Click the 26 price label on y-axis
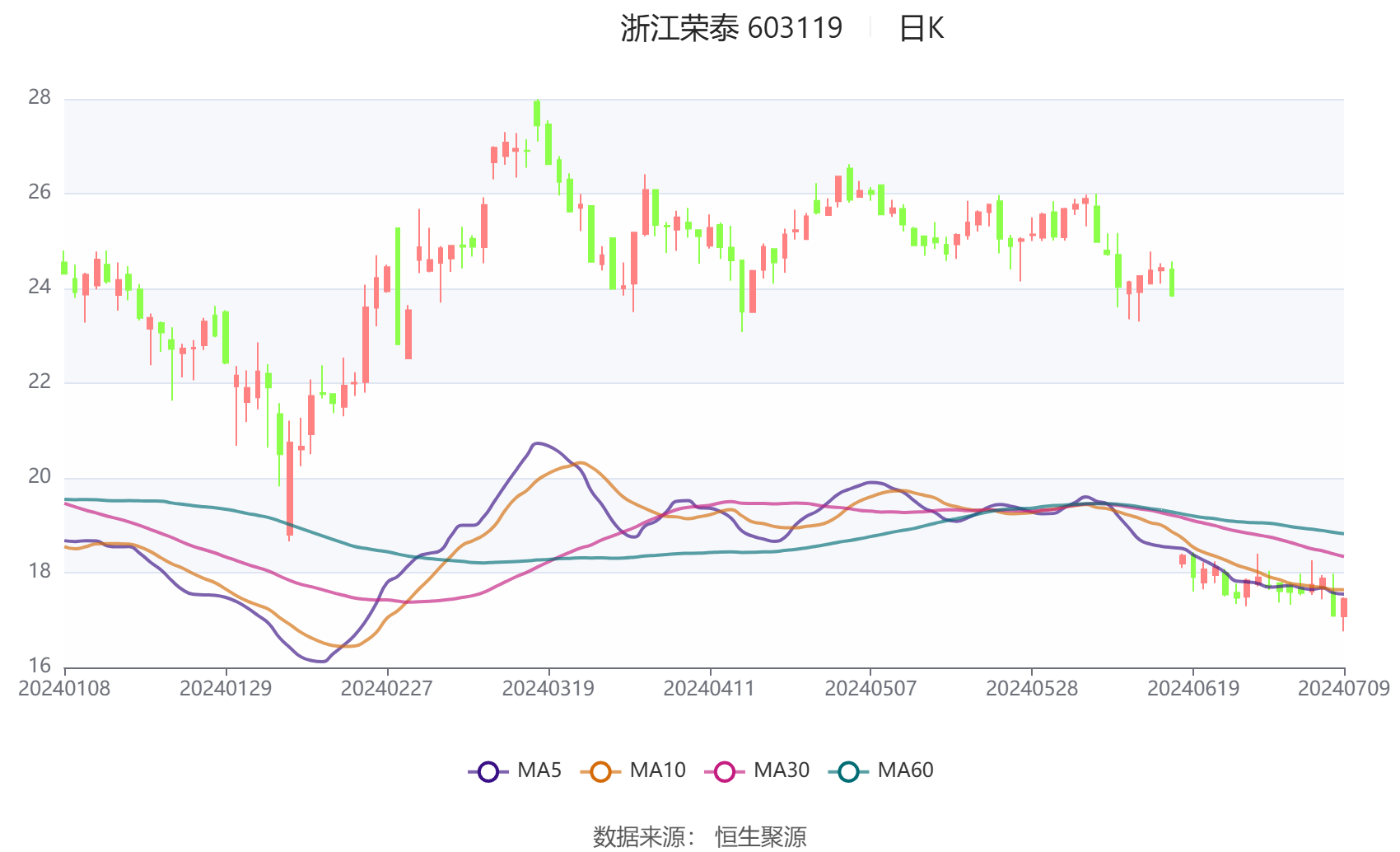The image size is (1400, 852). pyautogui.click(x=40, y=193)
